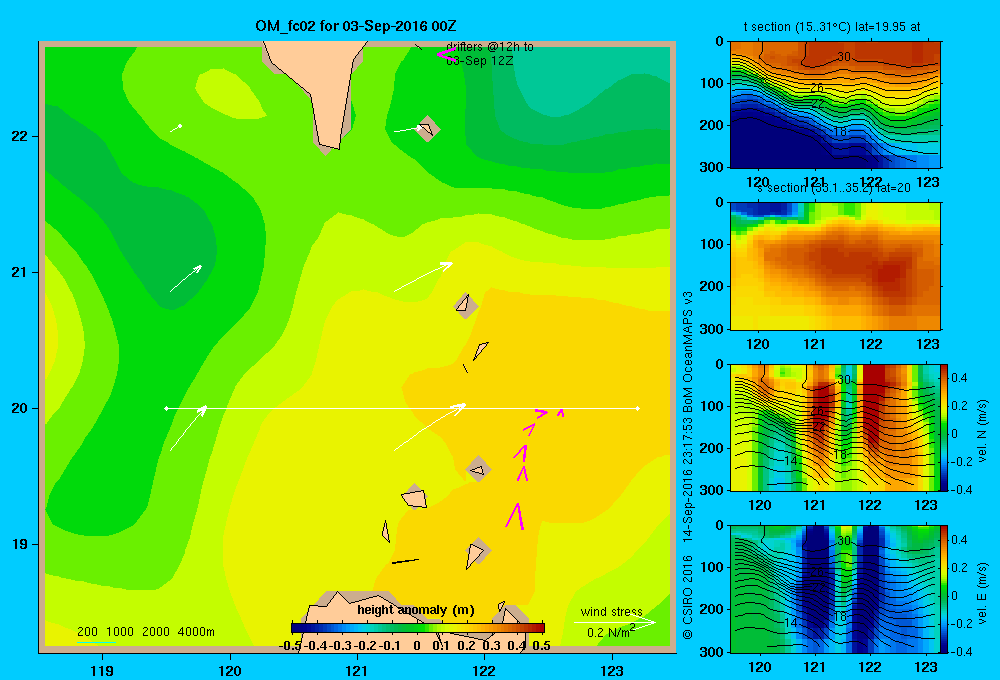Click the white section line at latitude 20
Viewport: 1000px width, 680px height.
pos(402,408)
